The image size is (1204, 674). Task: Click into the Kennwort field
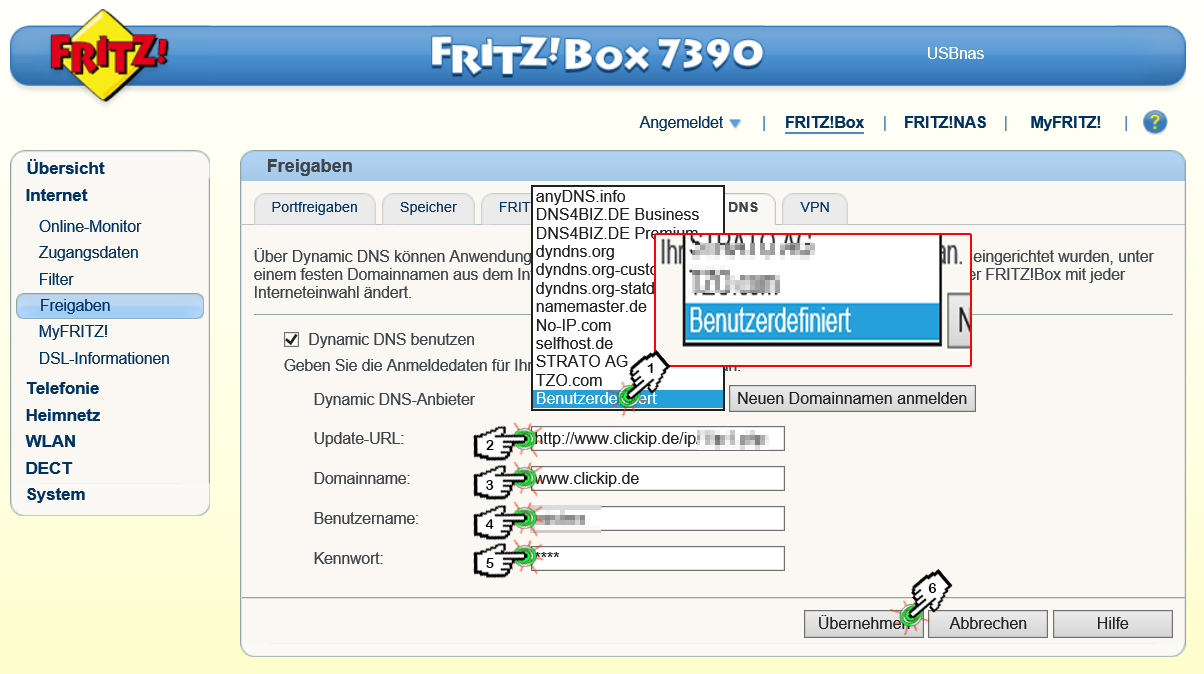point(658,558)
